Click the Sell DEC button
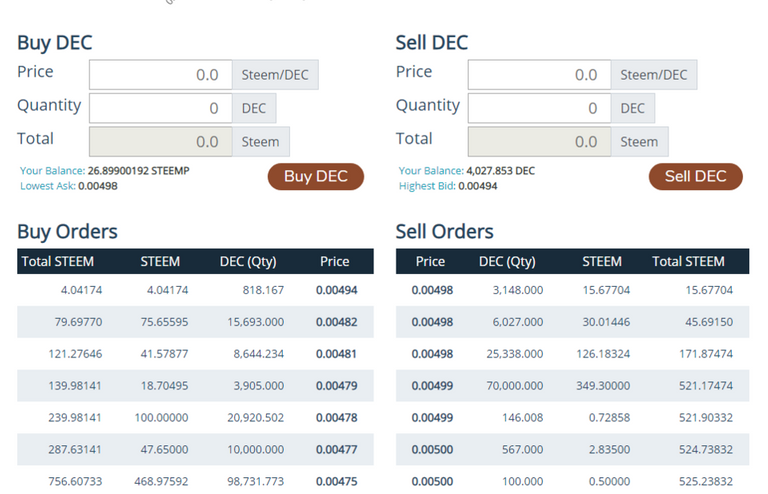The width and height of the screenshot is (768, 494). (696, 176)
